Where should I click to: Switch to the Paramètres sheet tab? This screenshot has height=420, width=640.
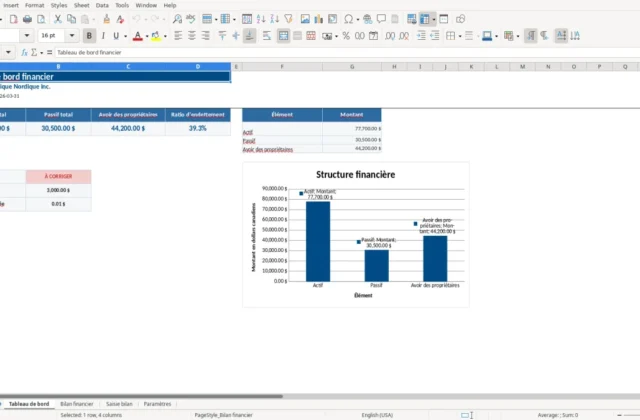click(x=157, y=404)
